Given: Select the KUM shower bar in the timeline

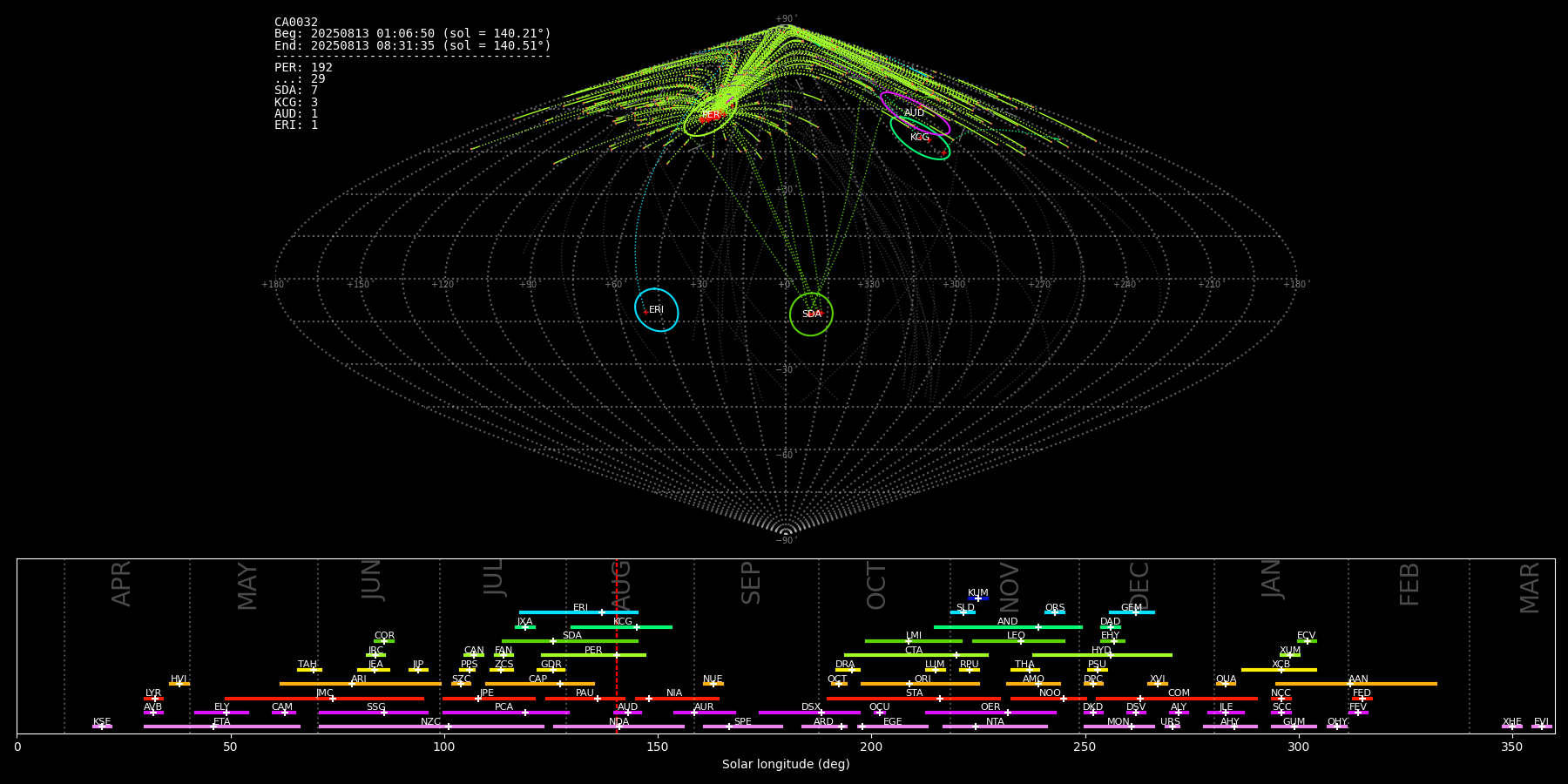Looking at the screenshot, I should click(978, 598).
